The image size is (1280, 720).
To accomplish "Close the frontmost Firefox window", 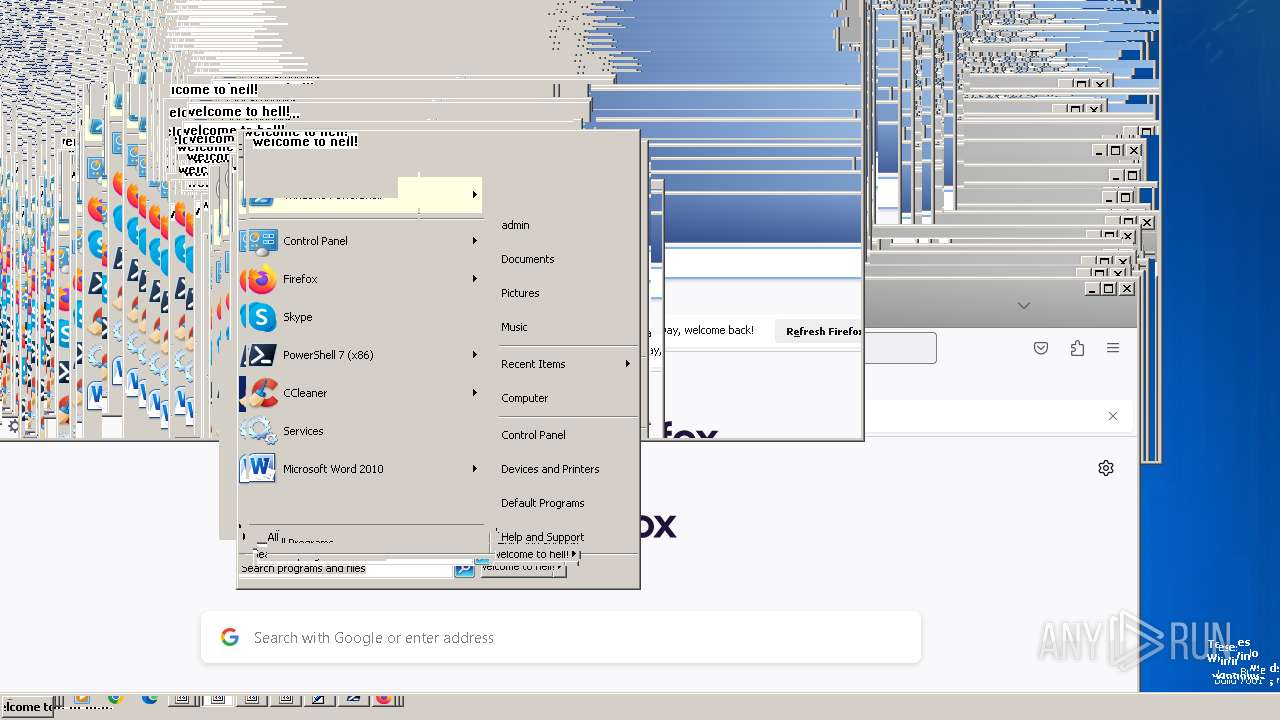I will tap(1127, 289).
